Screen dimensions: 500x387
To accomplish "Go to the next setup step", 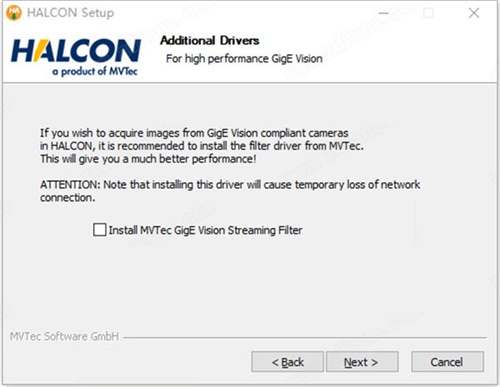I will pos(362,362).
